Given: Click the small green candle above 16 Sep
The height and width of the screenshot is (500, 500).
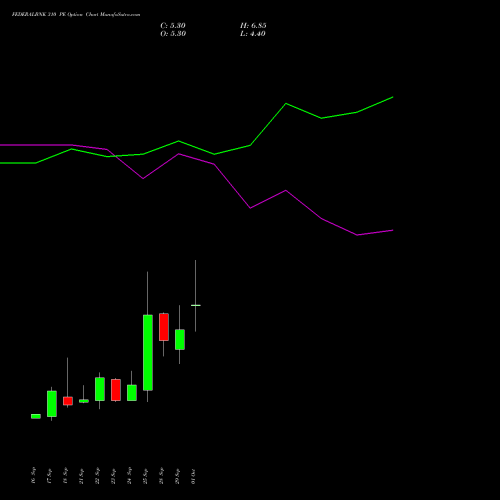Looking at the screenshot, I should [36, 416].
